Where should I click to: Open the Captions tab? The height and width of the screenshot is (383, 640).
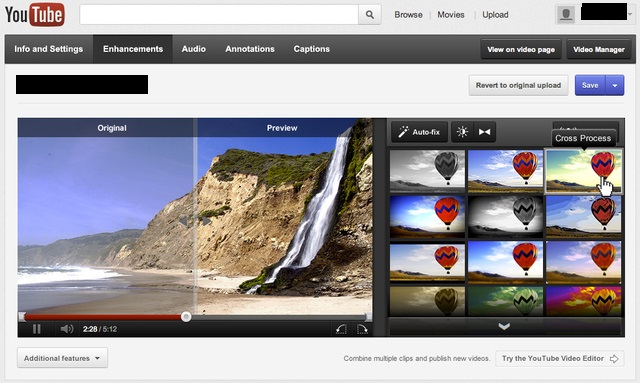click(311, 49)
